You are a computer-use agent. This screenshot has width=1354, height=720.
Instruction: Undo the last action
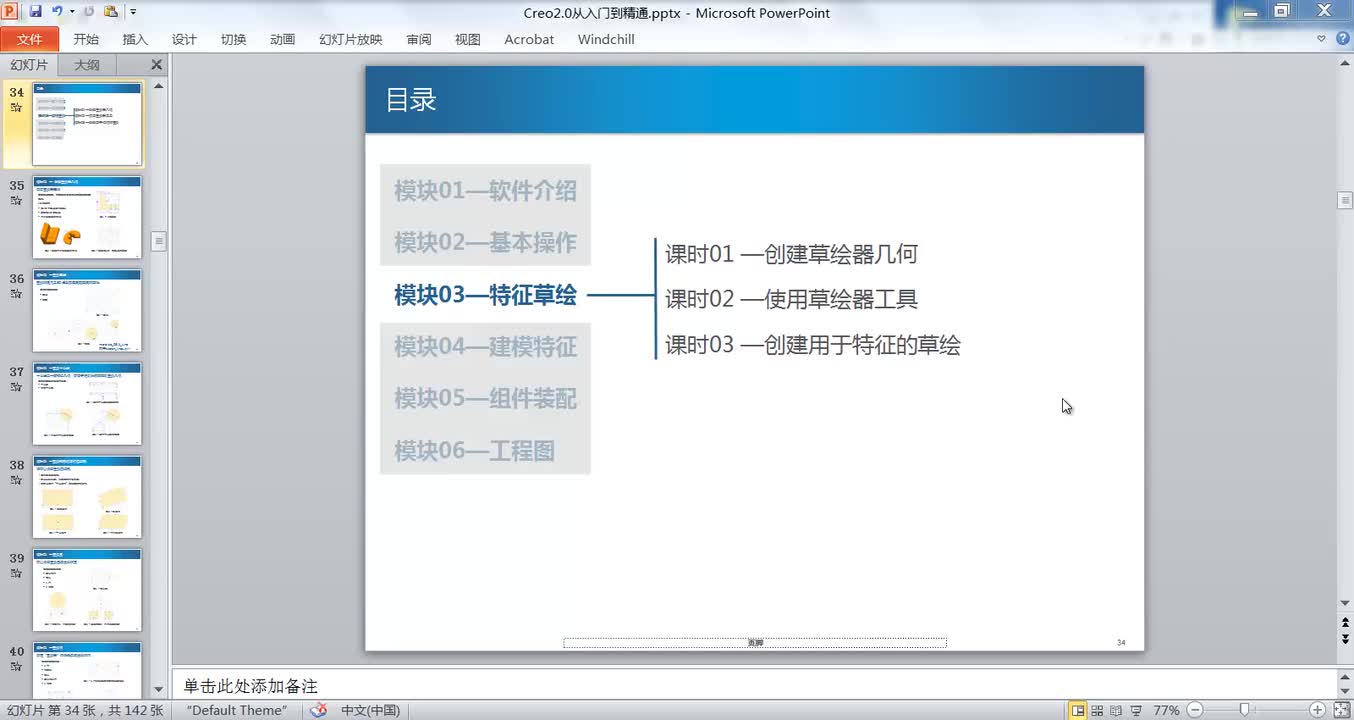[x=57, y=12]
